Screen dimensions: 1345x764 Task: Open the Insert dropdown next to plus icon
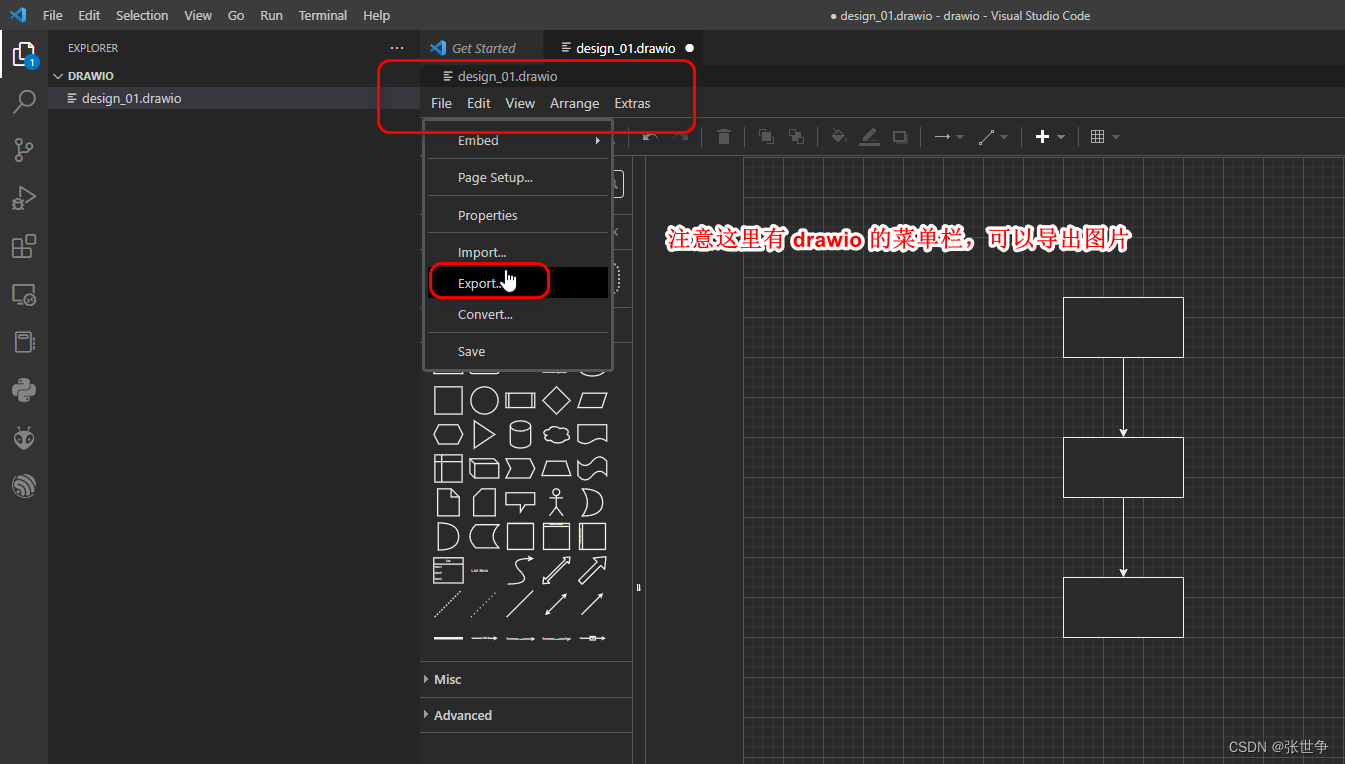pyautogui.click(x=1062, y=136)
